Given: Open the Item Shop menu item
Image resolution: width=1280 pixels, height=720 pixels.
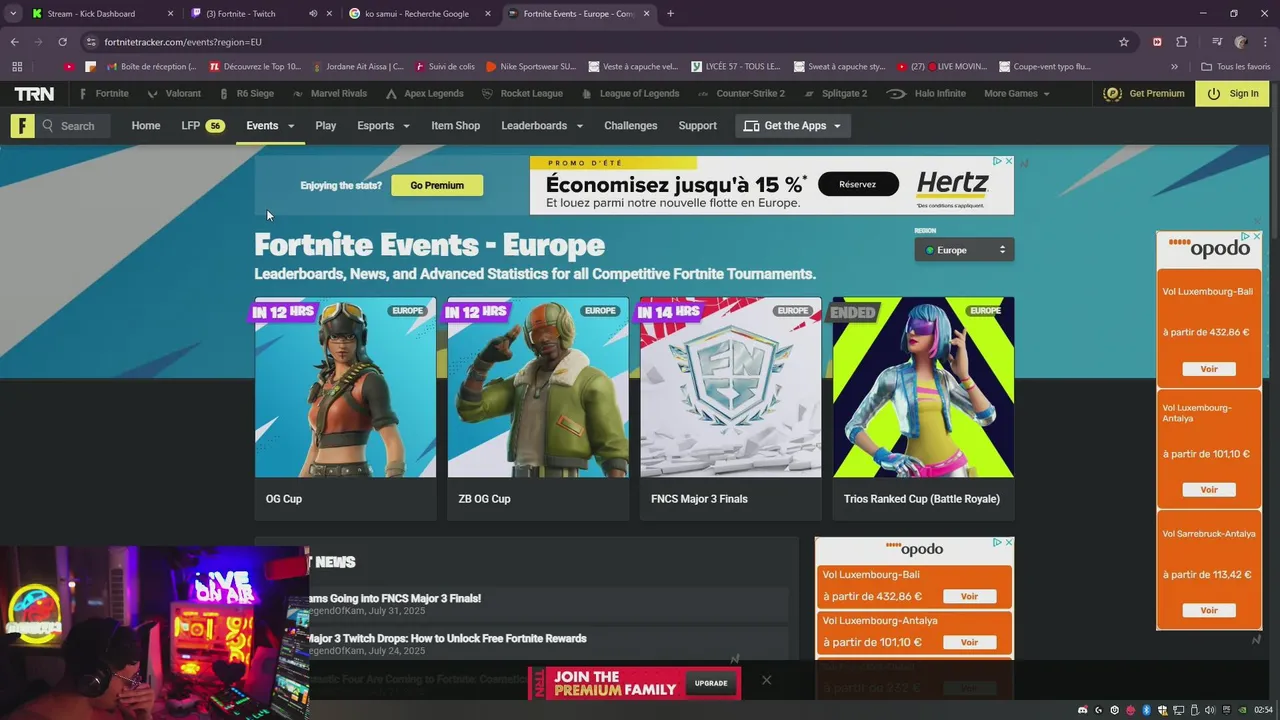Looking at the screenshot, I should pos(455,126).
